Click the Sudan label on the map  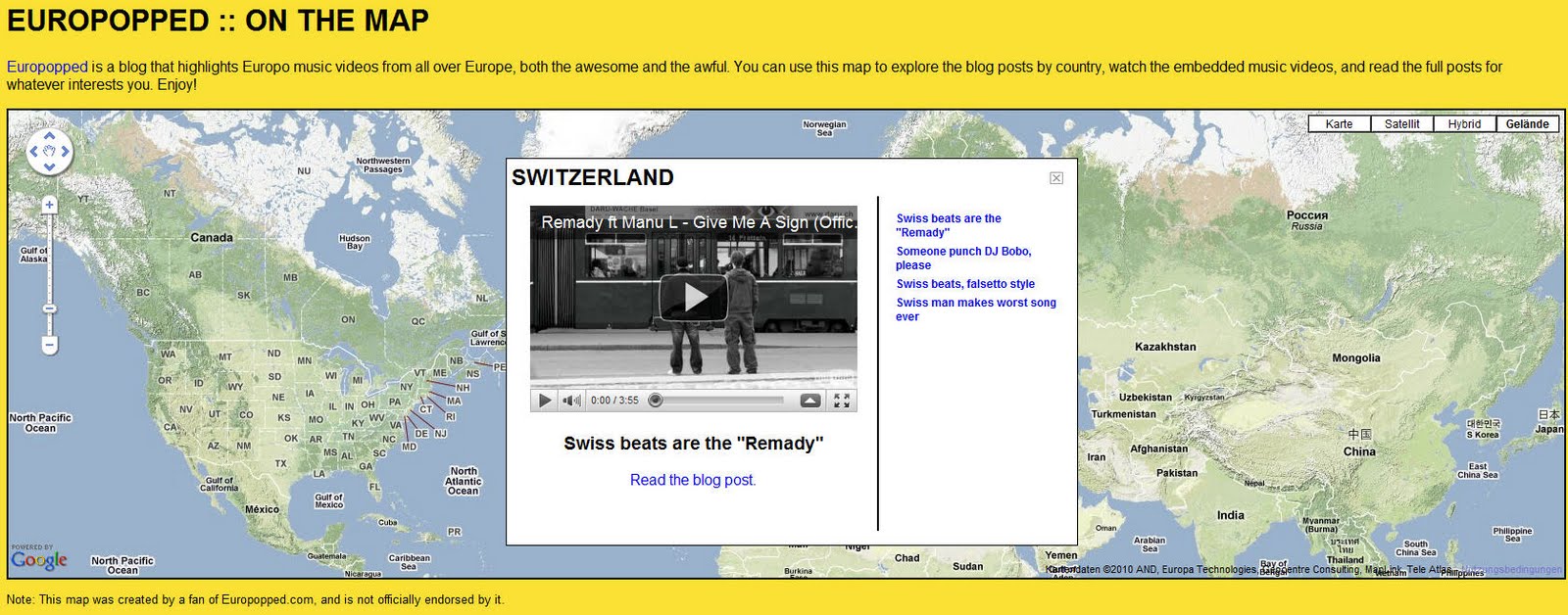968,566
